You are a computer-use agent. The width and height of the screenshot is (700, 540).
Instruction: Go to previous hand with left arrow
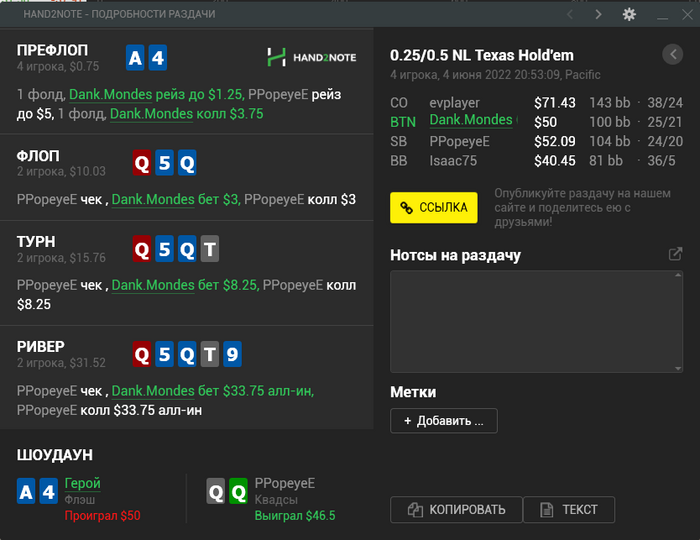click(x=570, y=14)
